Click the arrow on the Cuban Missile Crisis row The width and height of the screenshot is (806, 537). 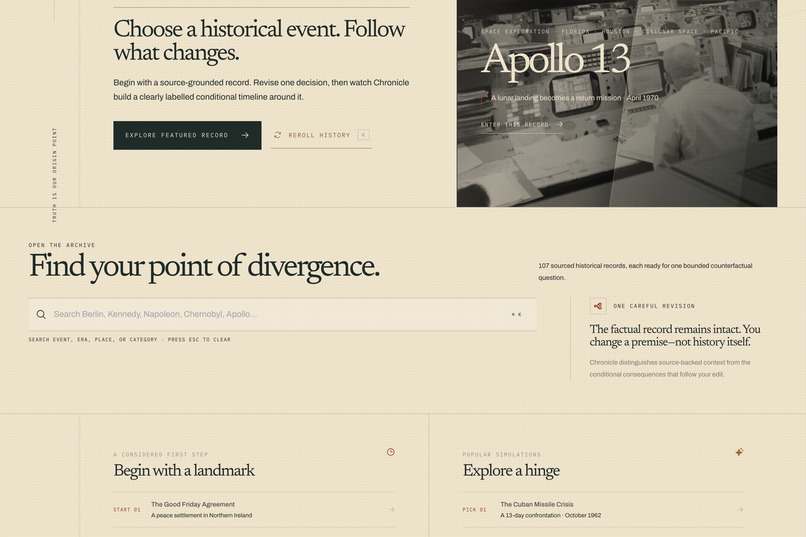pos(740,510)
